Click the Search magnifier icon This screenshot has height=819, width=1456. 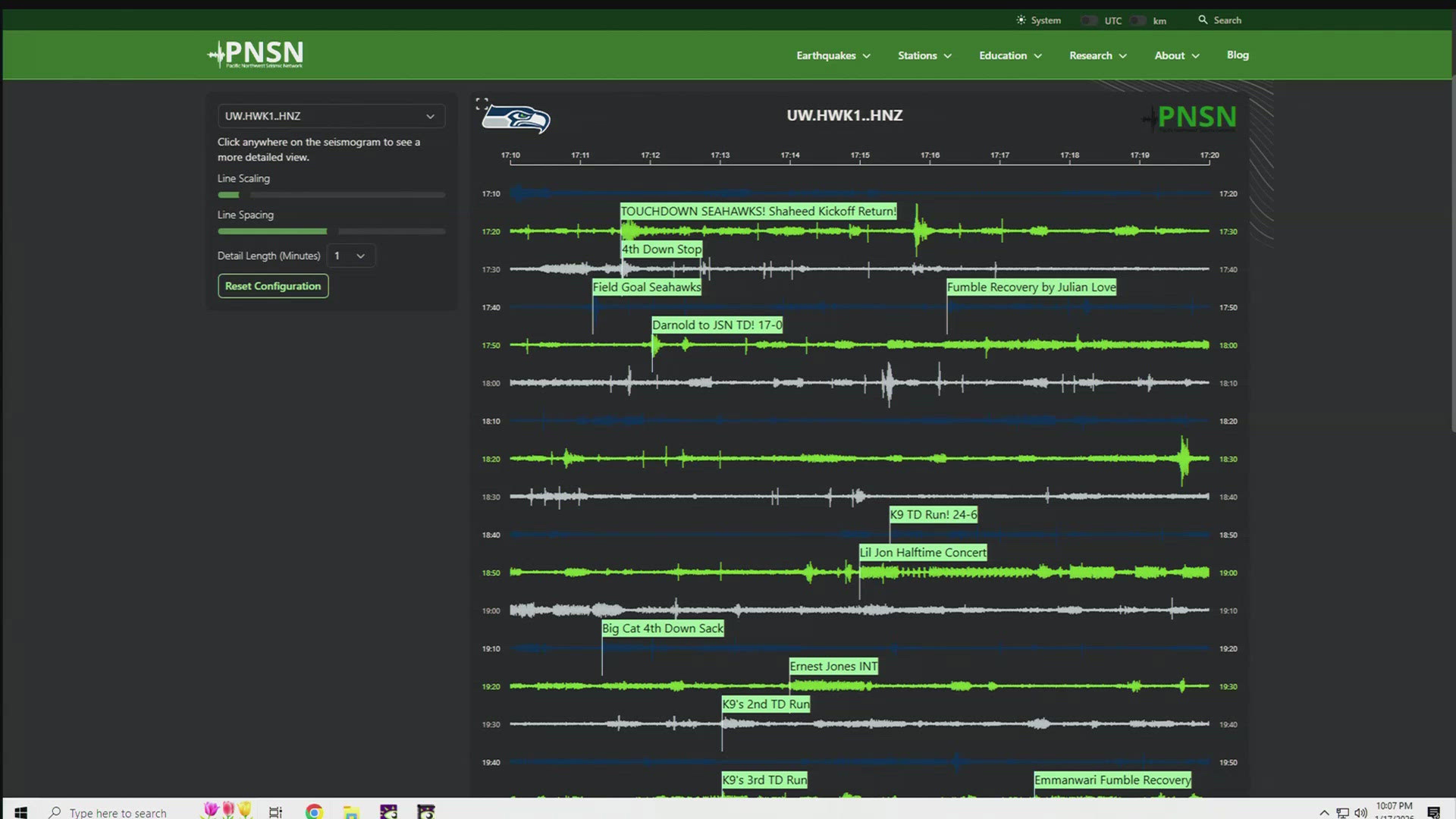pyautogui.click(x=1203, y=20)
